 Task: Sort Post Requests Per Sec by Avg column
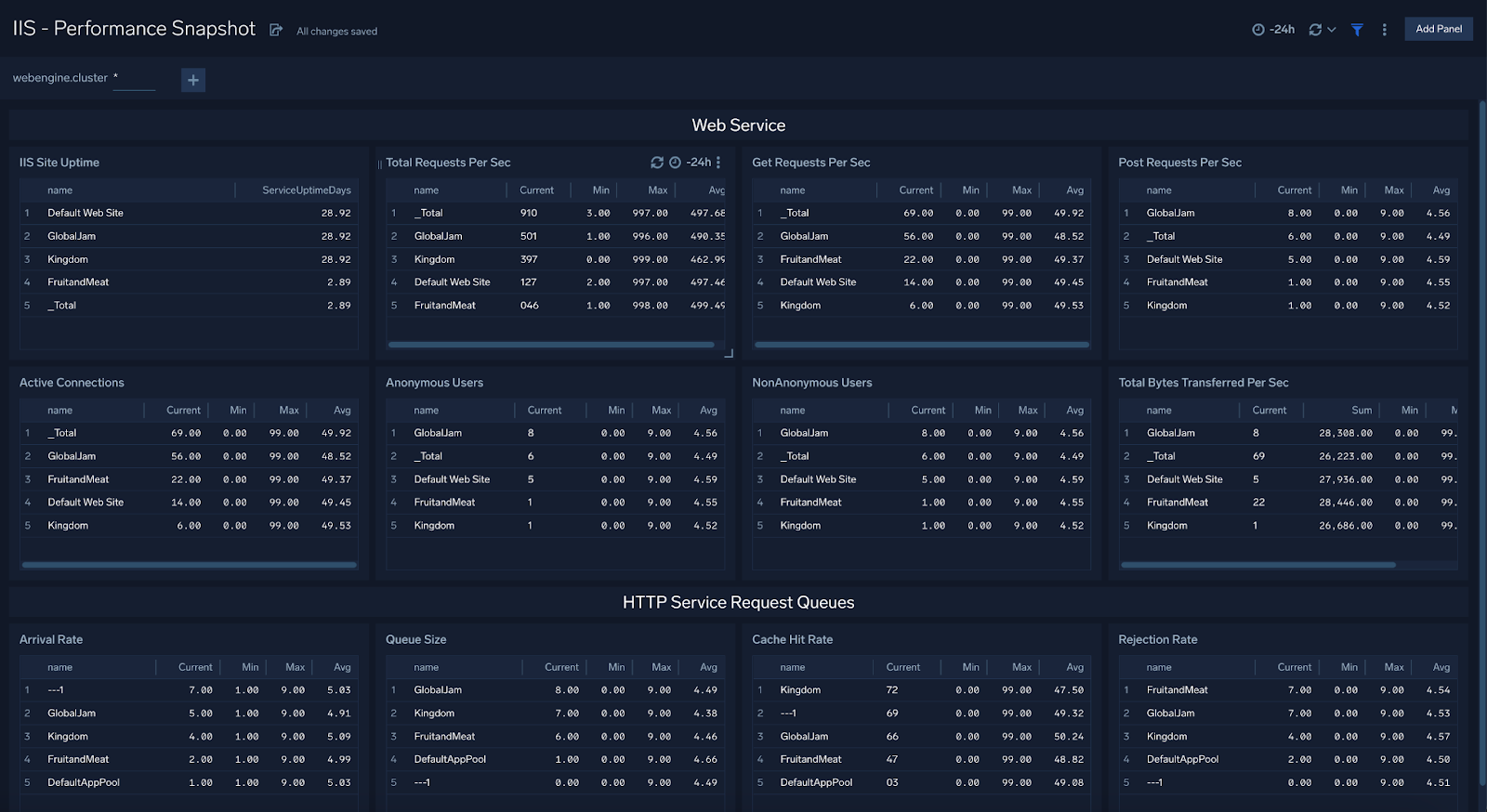tap(1441, 190)
